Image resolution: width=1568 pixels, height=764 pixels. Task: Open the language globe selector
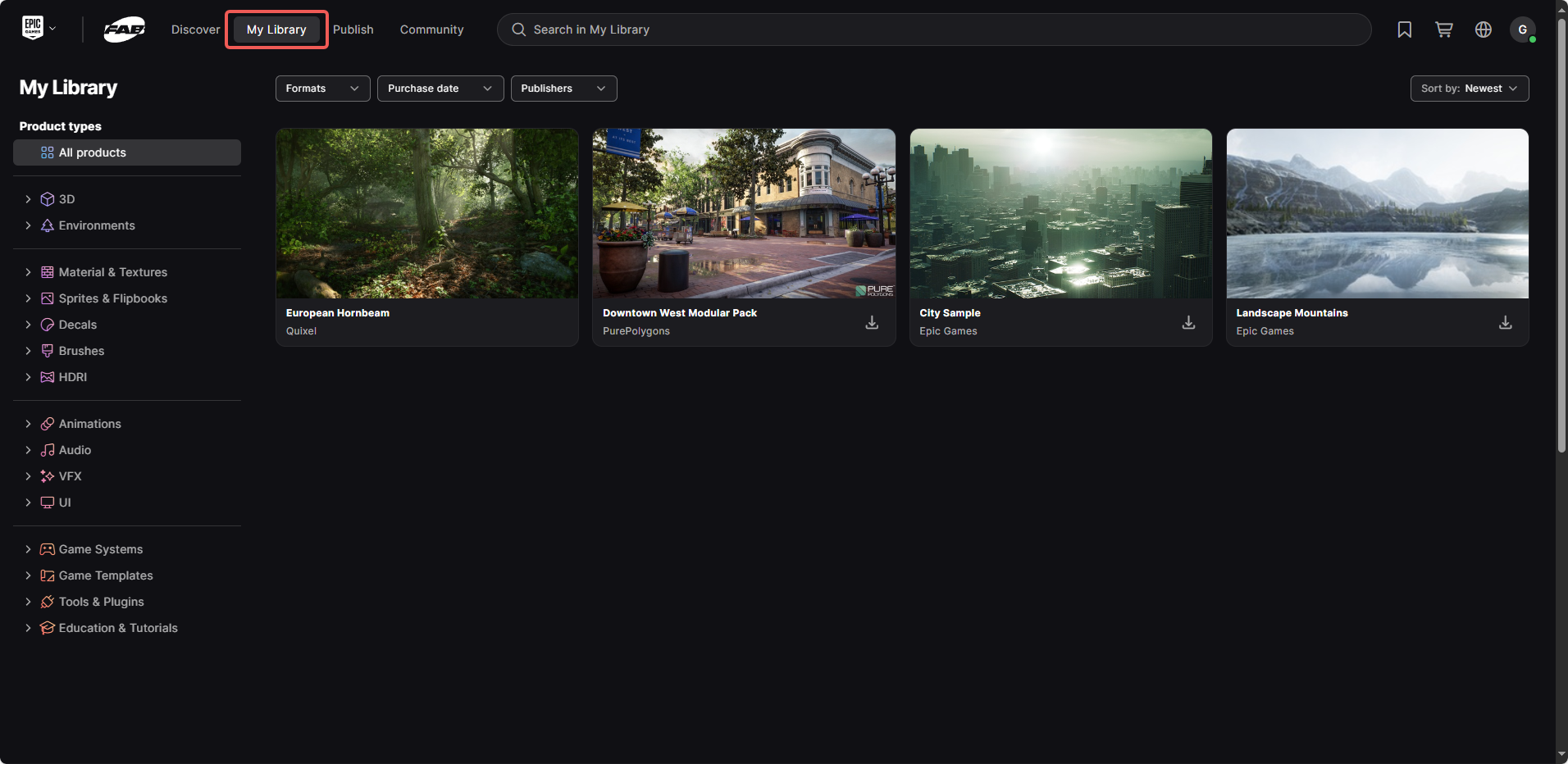1483,30
